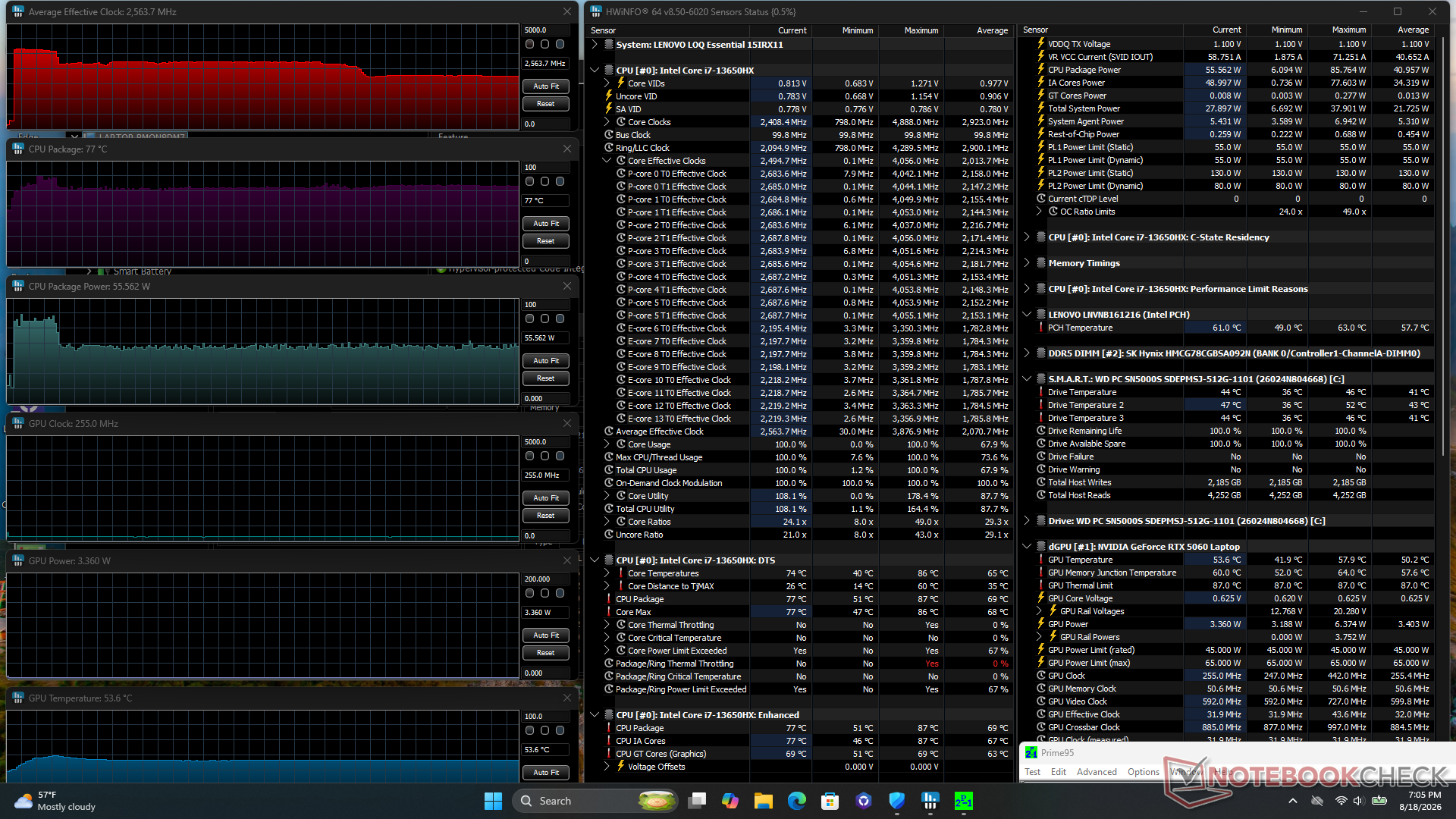Click the lightning icon beside CPU Package Power row
The image size is (1456, 819).
(1040, 70)
